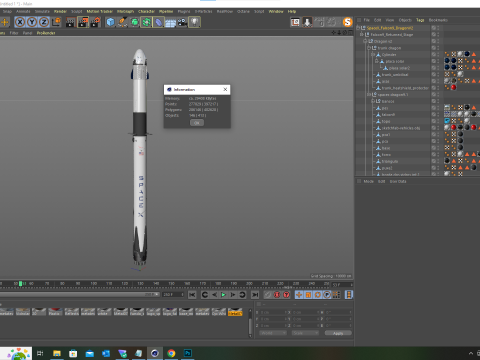Viewport: 480px width, 360px height.
Task: Click the record active objects button
Action: 267,295
